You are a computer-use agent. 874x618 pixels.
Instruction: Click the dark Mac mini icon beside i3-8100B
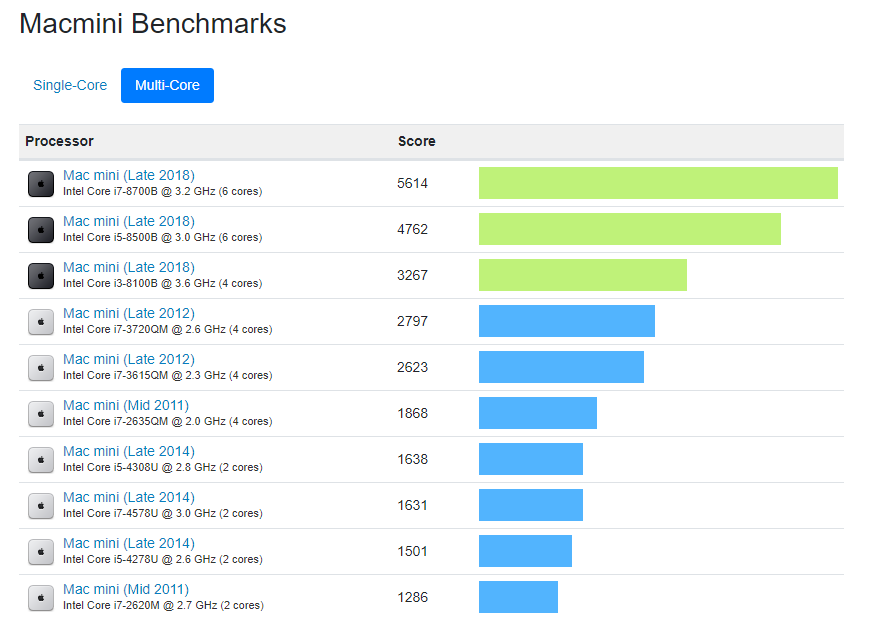41,276
